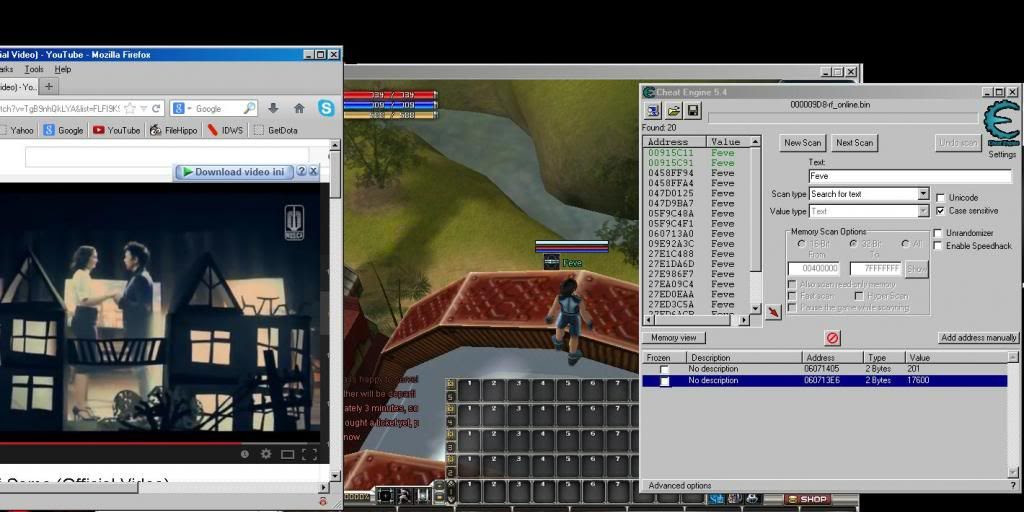Open the YouTube player settings gear

pyautogui.click(x=266, y=454)
